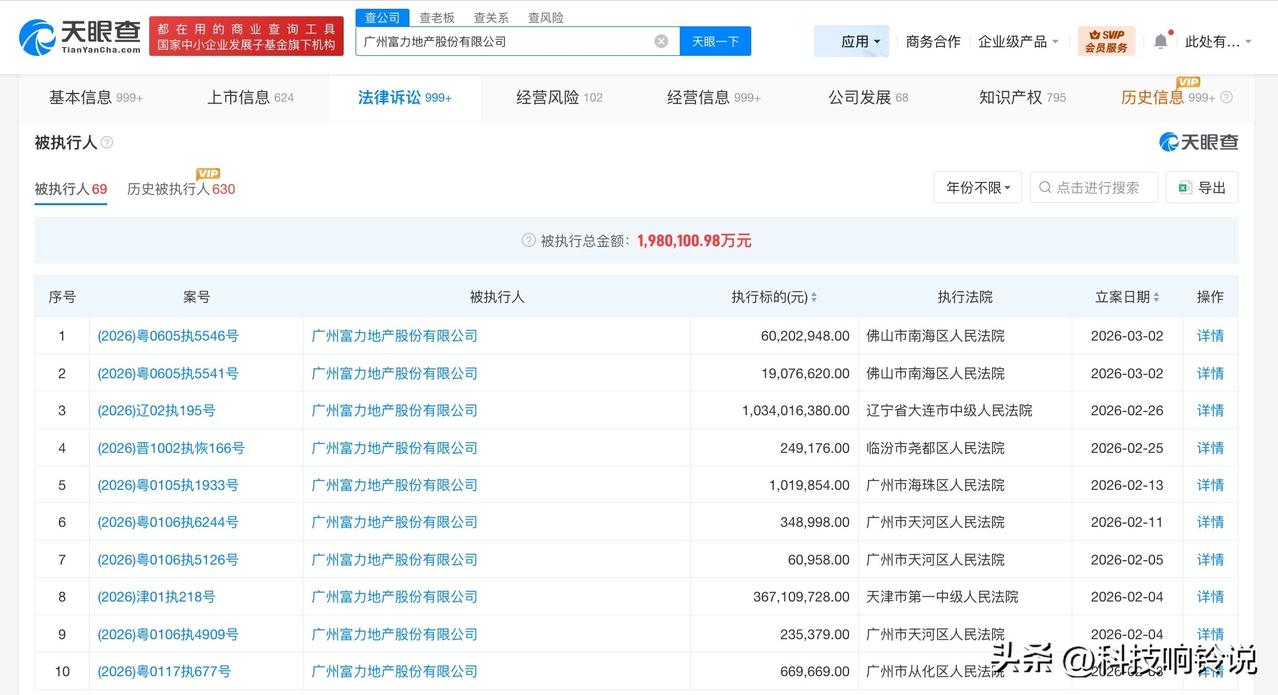Open SVIP会员服务 membership badge
Screen dimensions: 1278x695
[1105, 40]
